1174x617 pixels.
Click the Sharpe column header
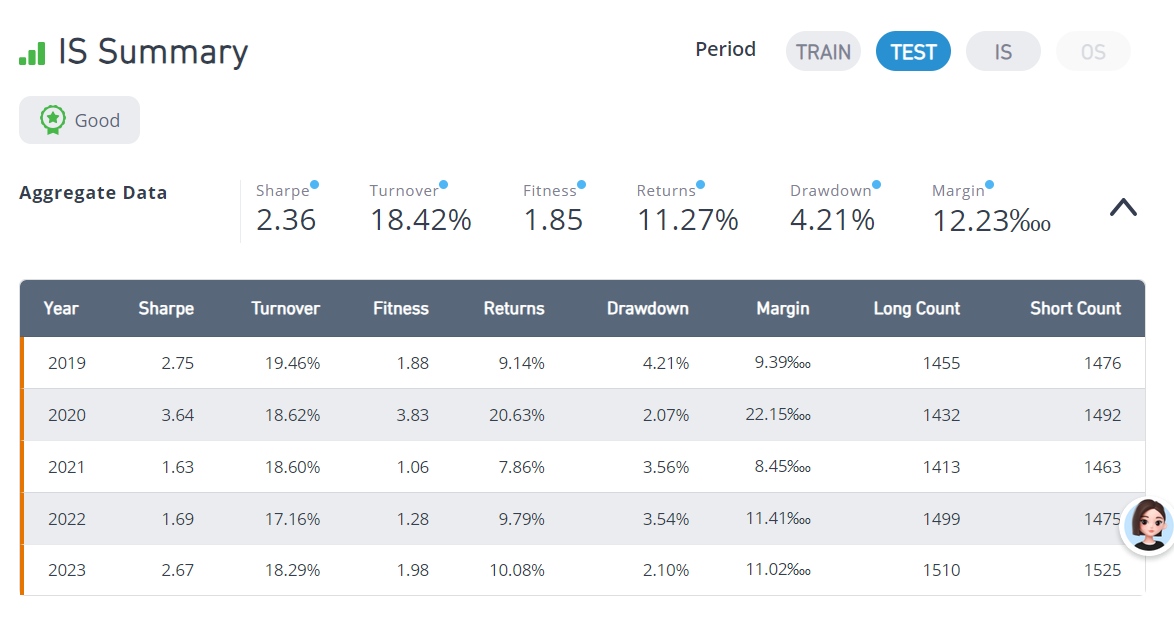tap(166, 308)
